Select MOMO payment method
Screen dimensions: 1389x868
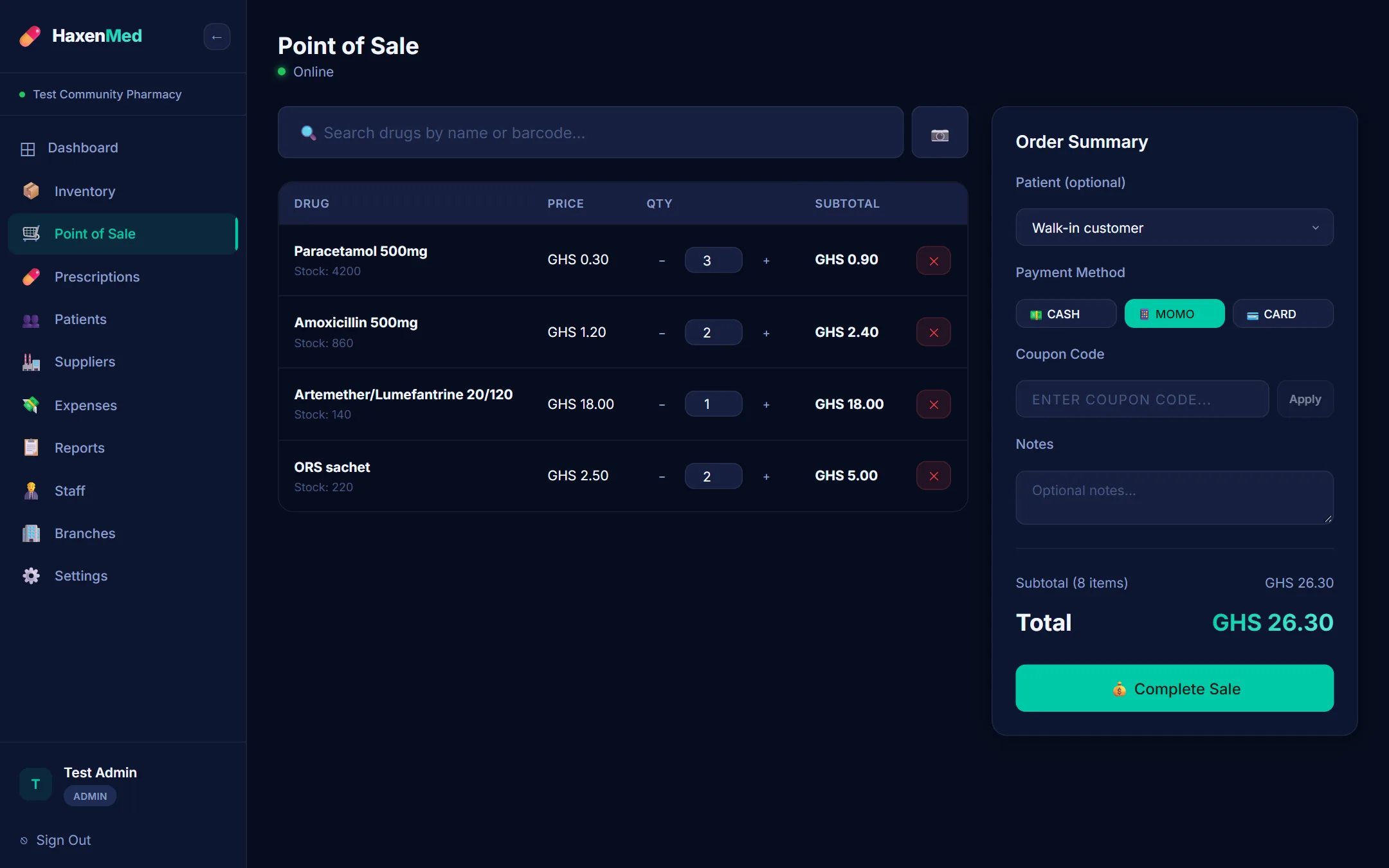pos(1174,314)
